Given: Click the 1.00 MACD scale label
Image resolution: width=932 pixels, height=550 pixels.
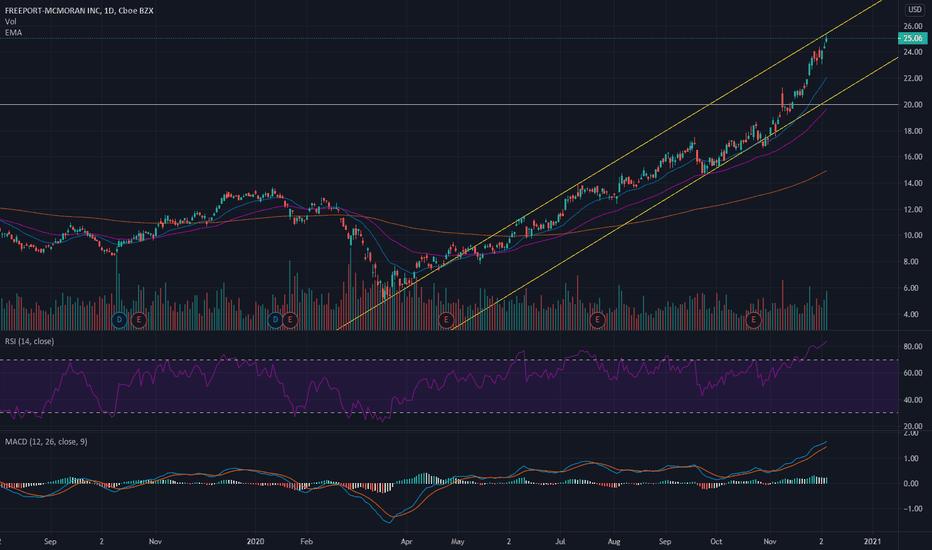Looking at the screenshot, I should tap(911, 458).
